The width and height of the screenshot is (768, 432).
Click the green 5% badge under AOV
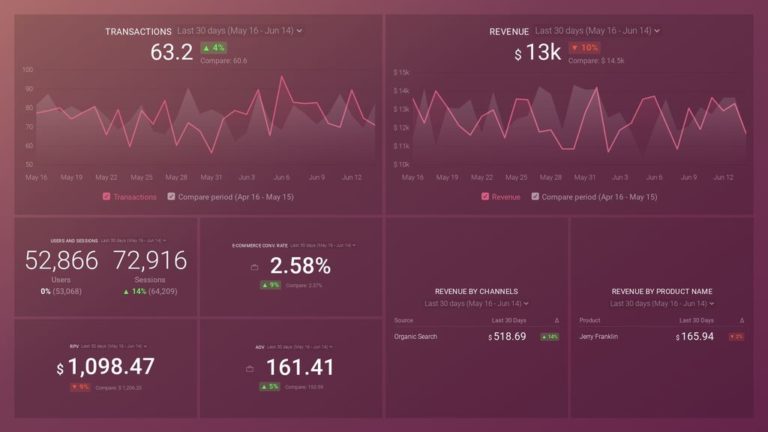tap(270, 386)
